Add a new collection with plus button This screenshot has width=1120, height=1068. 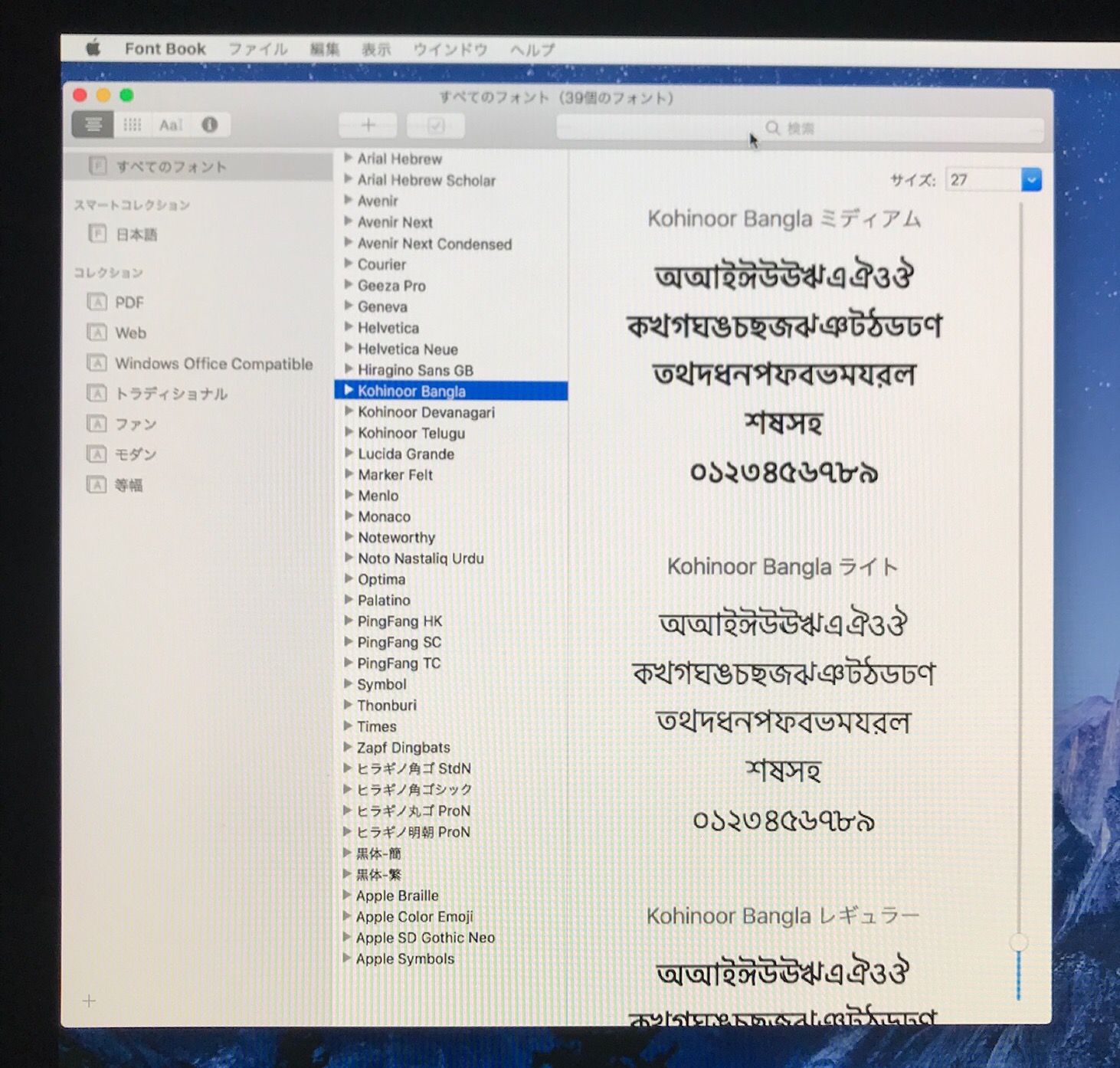[89, 1001]
